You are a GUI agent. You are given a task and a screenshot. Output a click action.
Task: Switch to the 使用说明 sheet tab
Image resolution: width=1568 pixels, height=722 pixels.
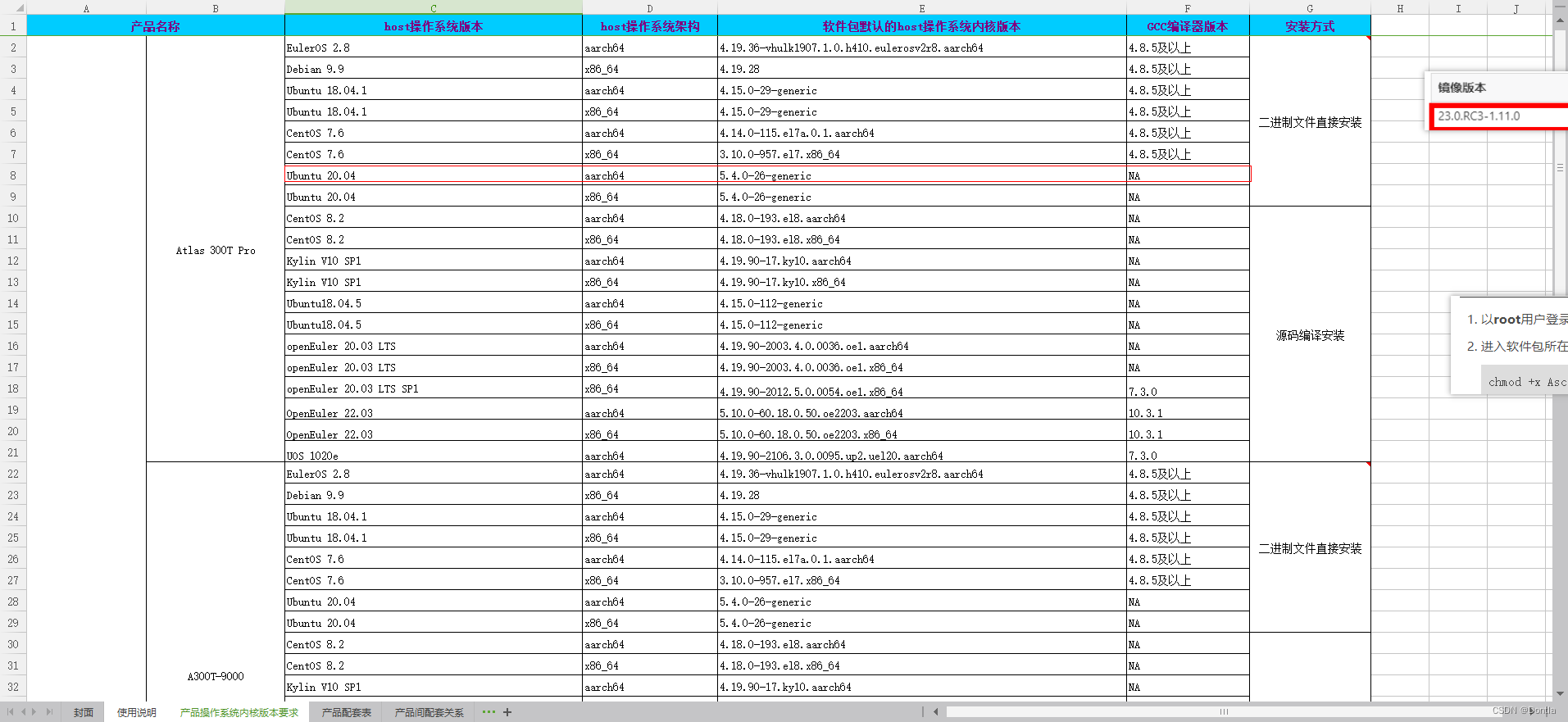pyautogui.click(x=137, y=712)
